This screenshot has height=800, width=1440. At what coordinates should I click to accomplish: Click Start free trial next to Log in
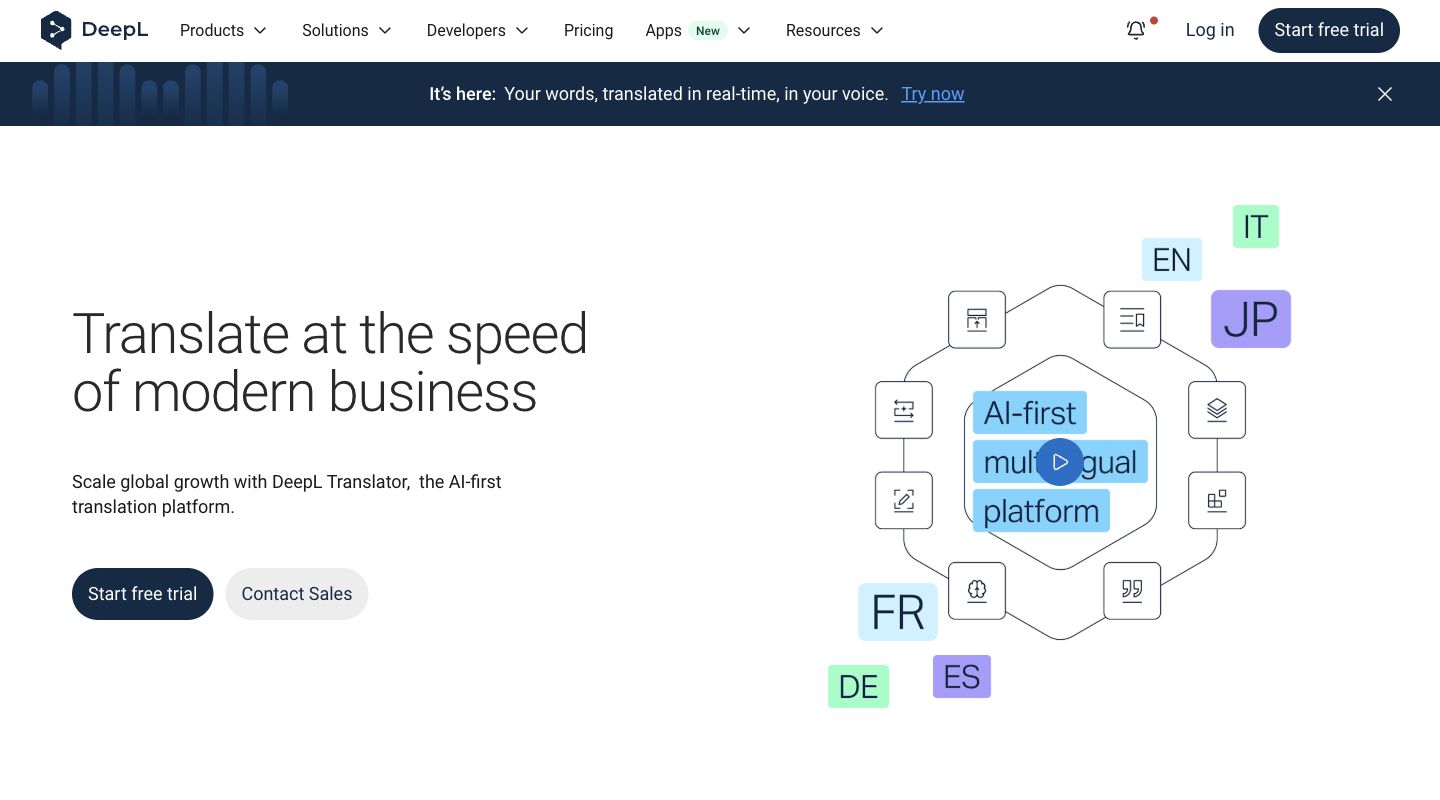coord(1329,30)
